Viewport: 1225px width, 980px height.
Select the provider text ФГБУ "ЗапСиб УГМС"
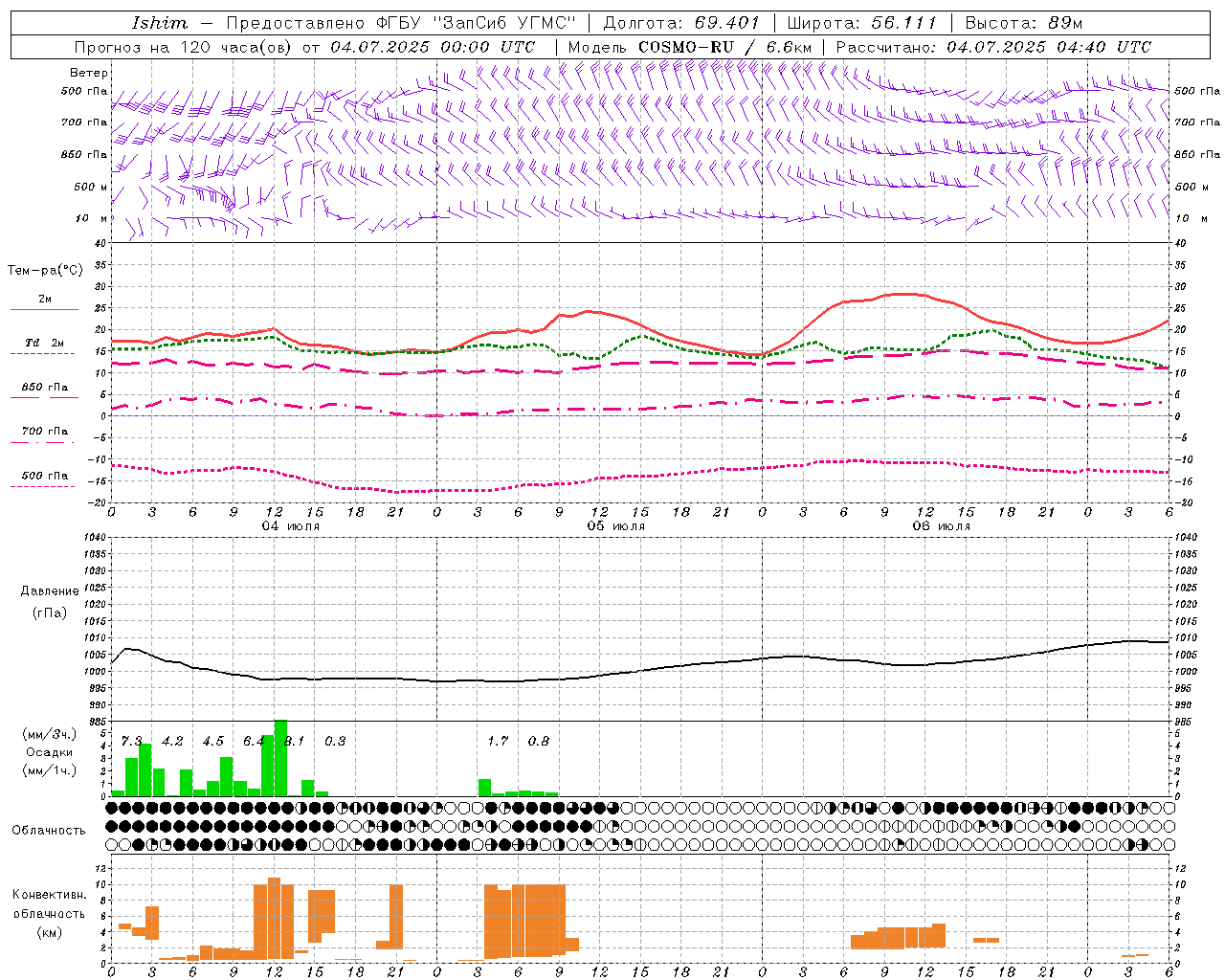pyautogui.click(x=476, y=23)
